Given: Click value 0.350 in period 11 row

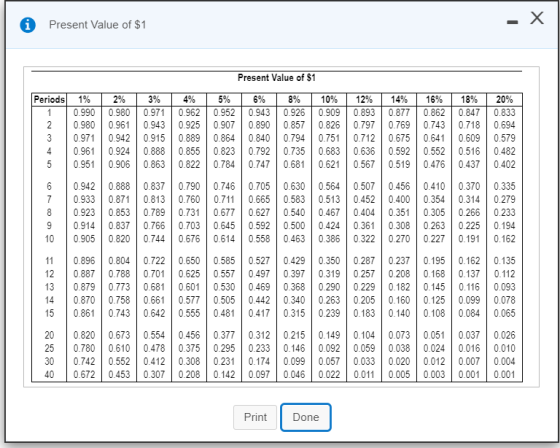Looking at the screenshot, I should pyautogui.click(x=329, y=261).
